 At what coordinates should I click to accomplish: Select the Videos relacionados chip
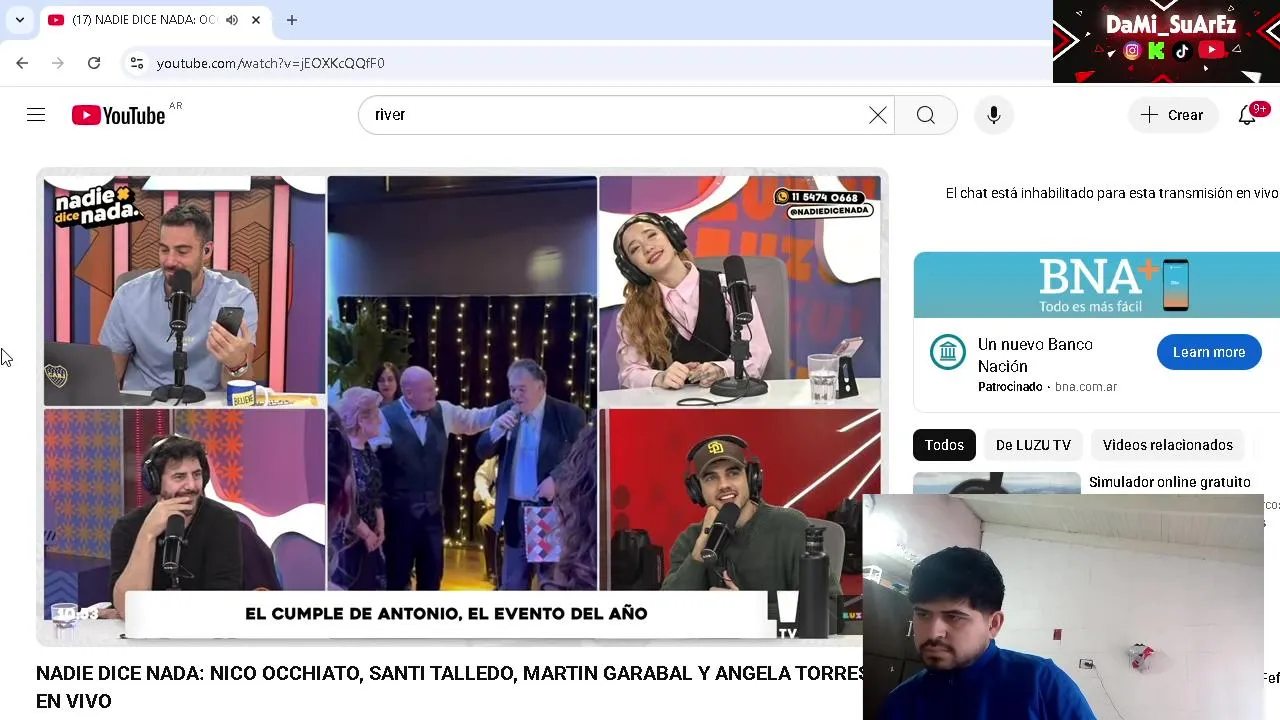pyautogui.click(x=1167, y=445)
